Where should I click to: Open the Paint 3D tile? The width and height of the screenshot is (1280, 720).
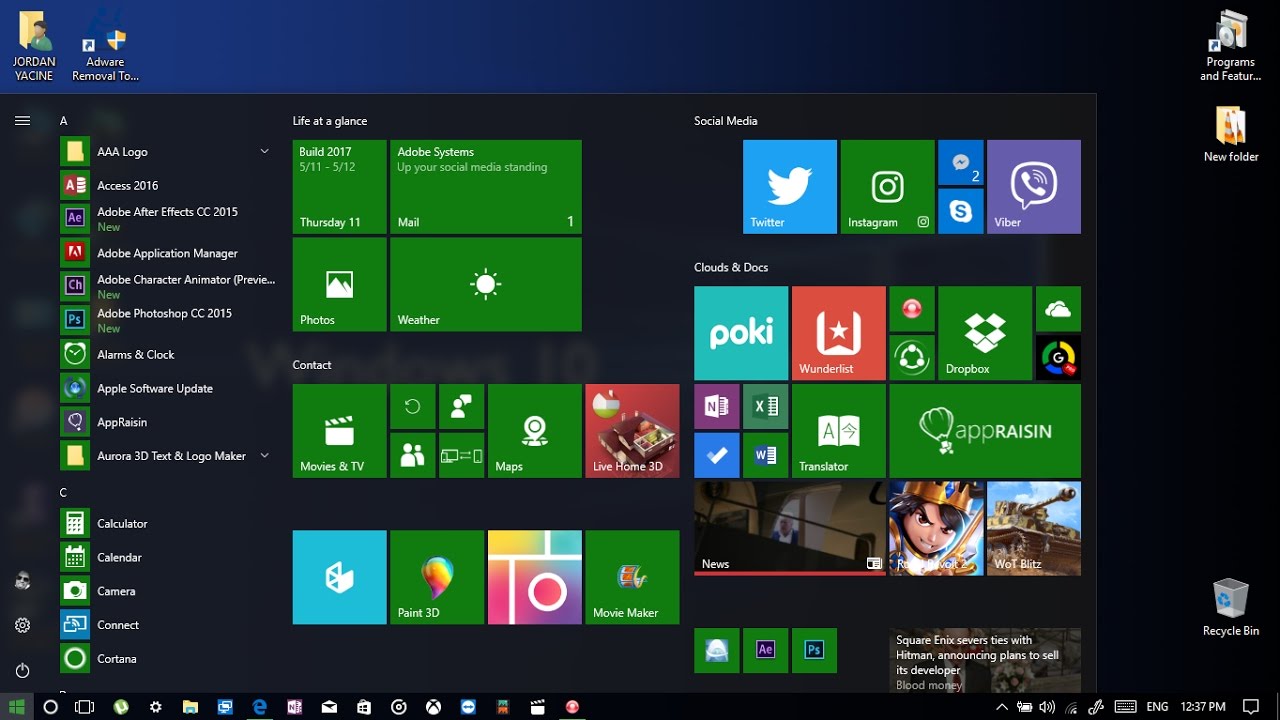point(437,577)
